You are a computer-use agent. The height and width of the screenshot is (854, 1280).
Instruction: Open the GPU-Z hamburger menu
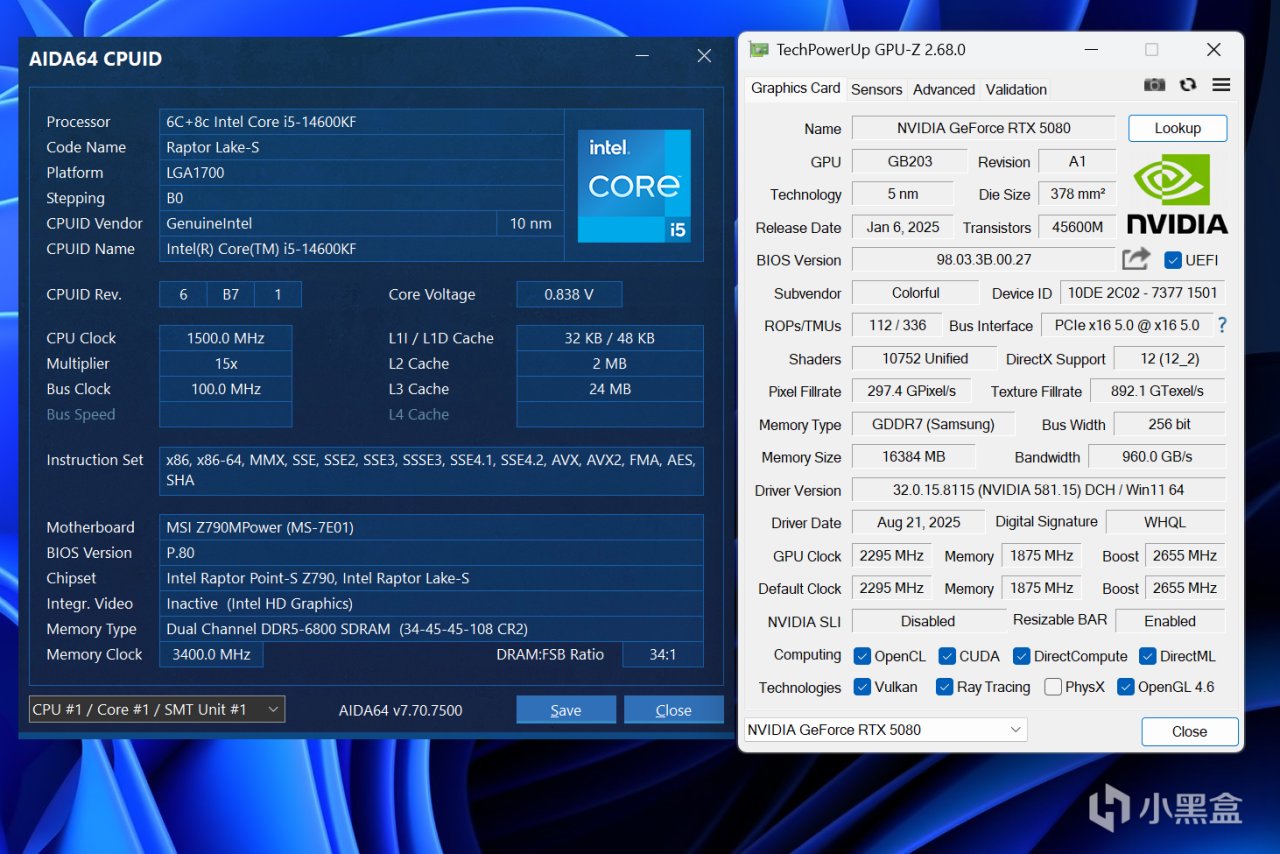pyautogui.click(x=1221, y=86)
